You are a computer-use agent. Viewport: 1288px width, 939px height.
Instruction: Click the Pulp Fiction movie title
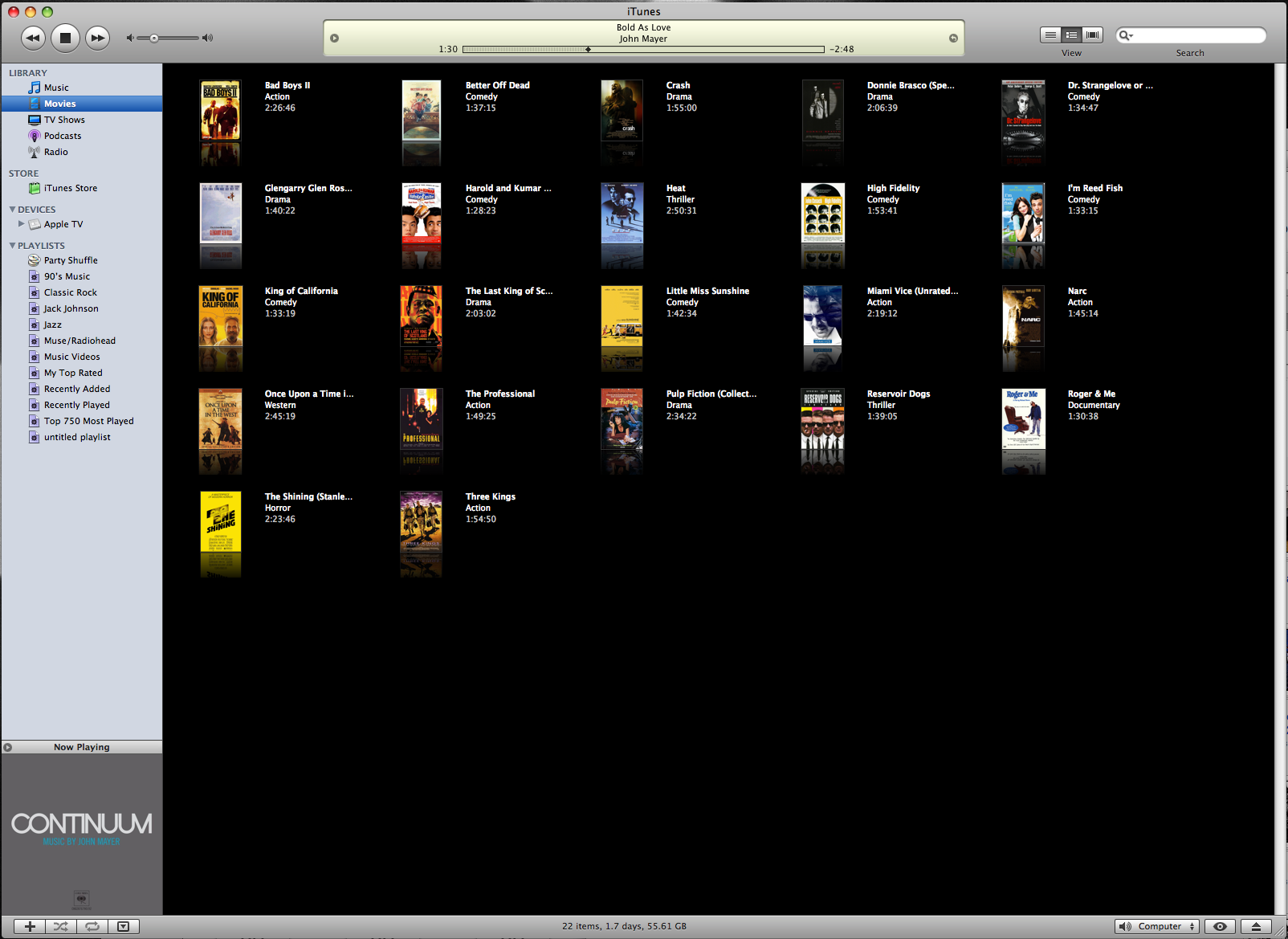[711, 394]
